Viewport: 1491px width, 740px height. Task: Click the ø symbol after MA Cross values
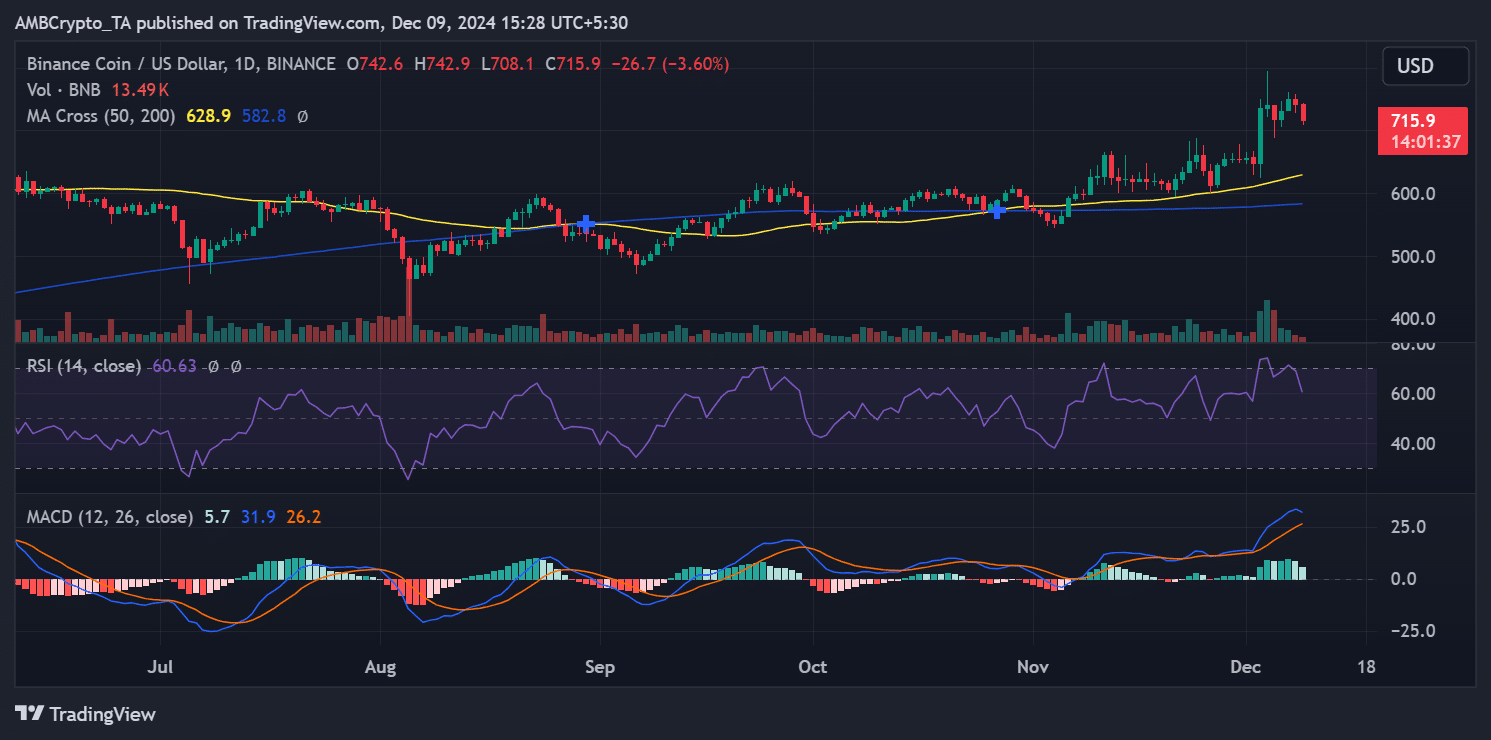[x=303, y=116]
